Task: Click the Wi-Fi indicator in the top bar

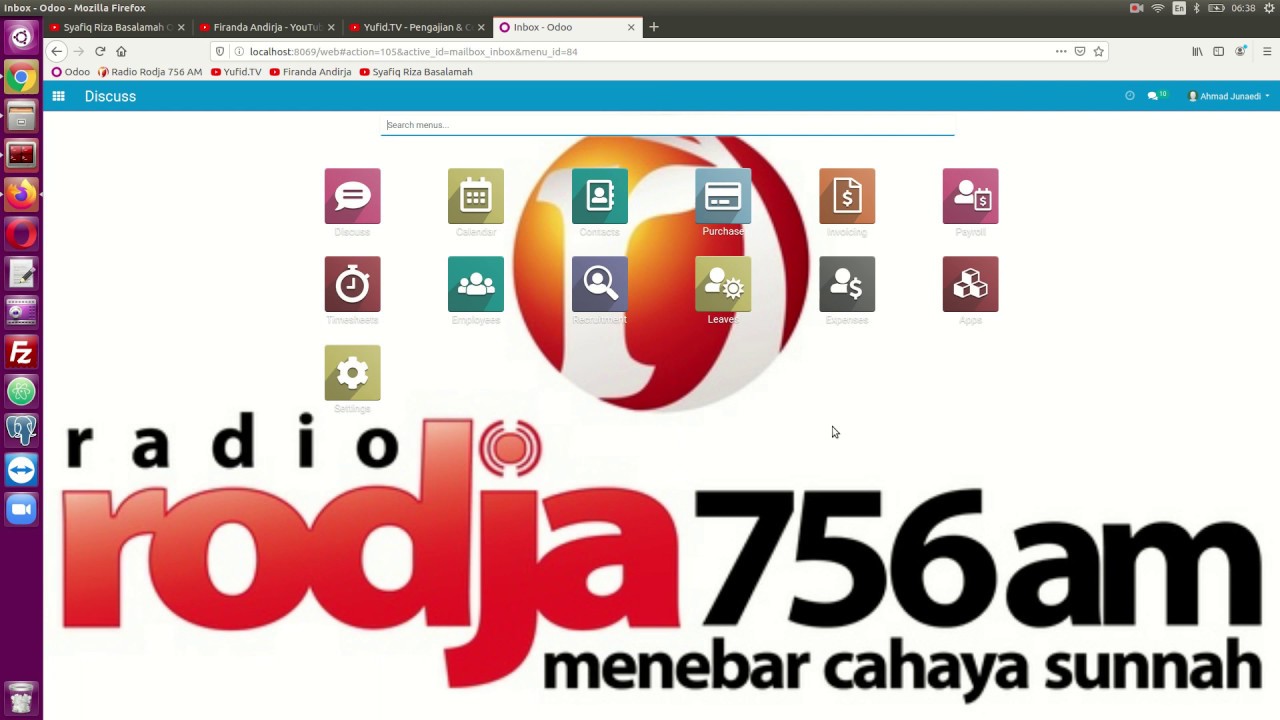Action: tap(1158, 8)
